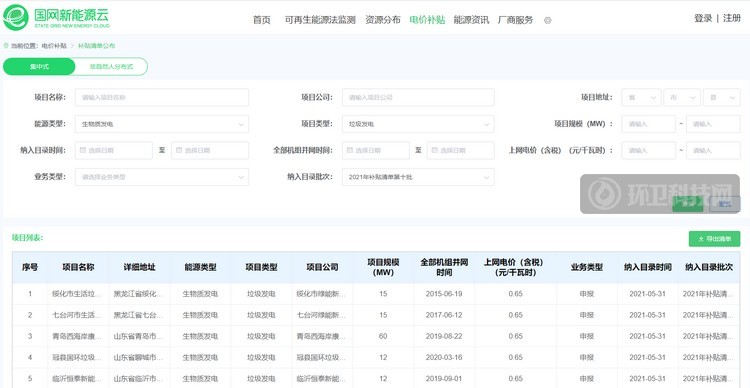Click the grid date cell '2015-06-19'
The height and width of the screenshot is (388, 750).
pyautogui.click(x=444, y=294)
